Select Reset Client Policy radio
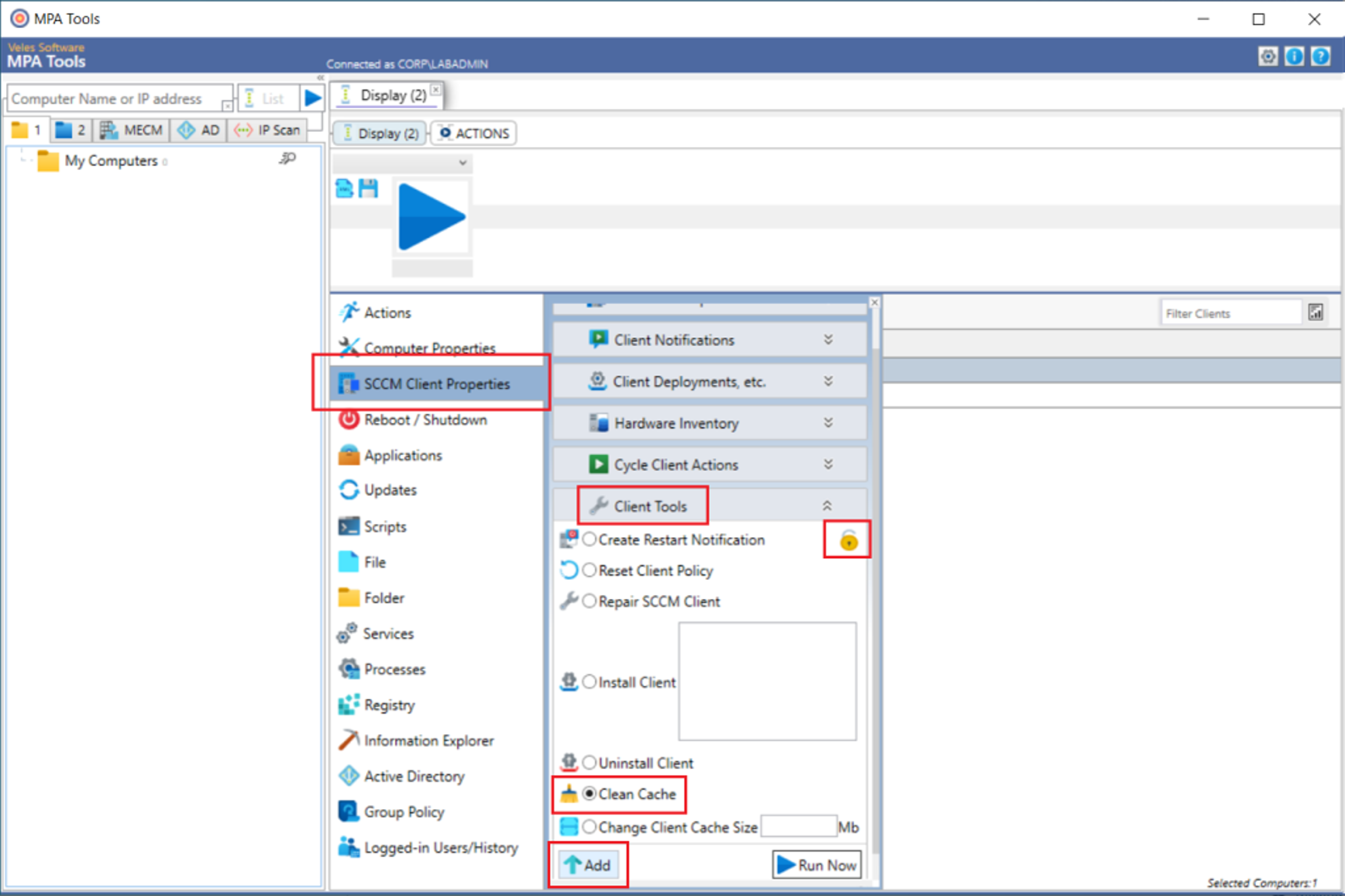This screenshot has height=896, width=1345. point(589,570)
